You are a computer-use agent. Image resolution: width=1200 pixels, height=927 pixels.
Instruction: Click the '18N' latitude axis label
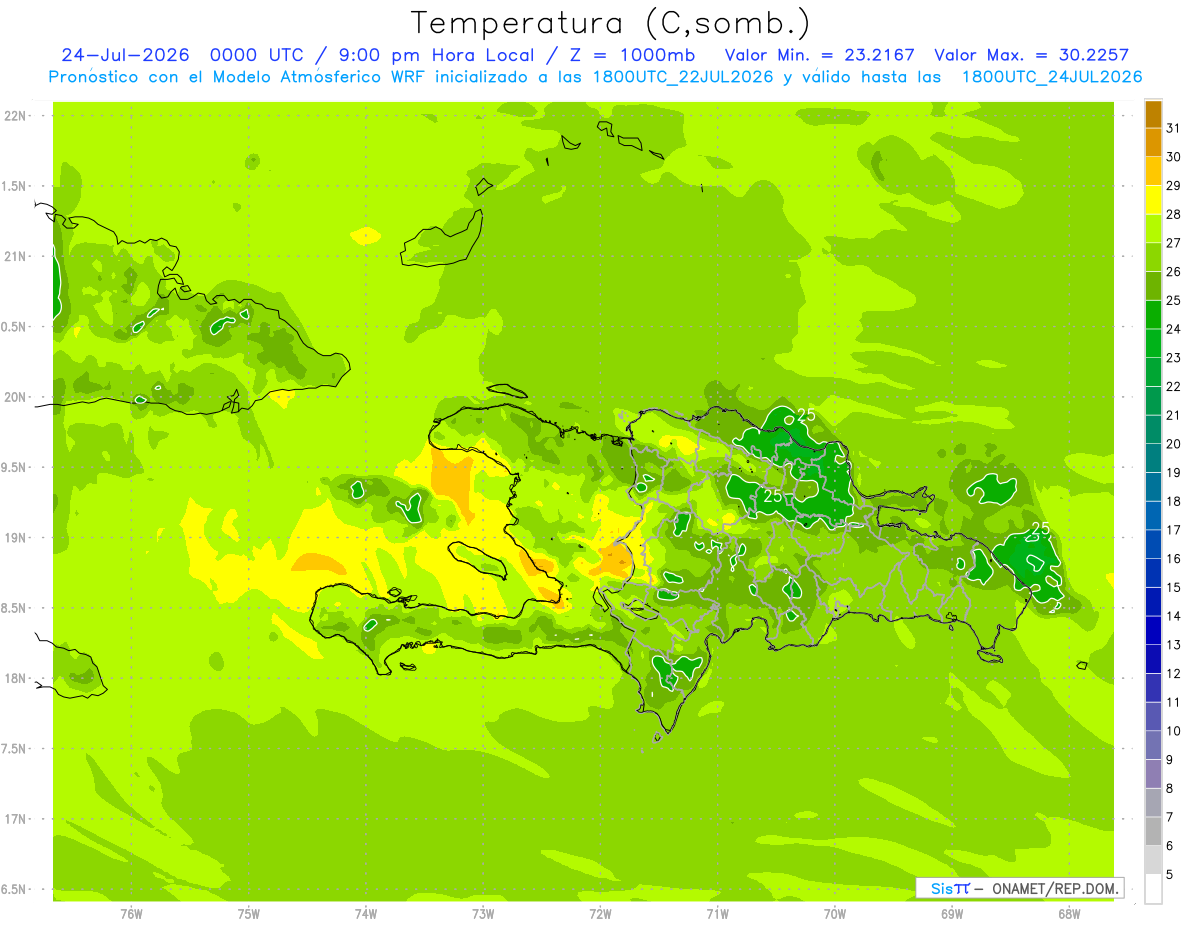(x=15, y=679)
